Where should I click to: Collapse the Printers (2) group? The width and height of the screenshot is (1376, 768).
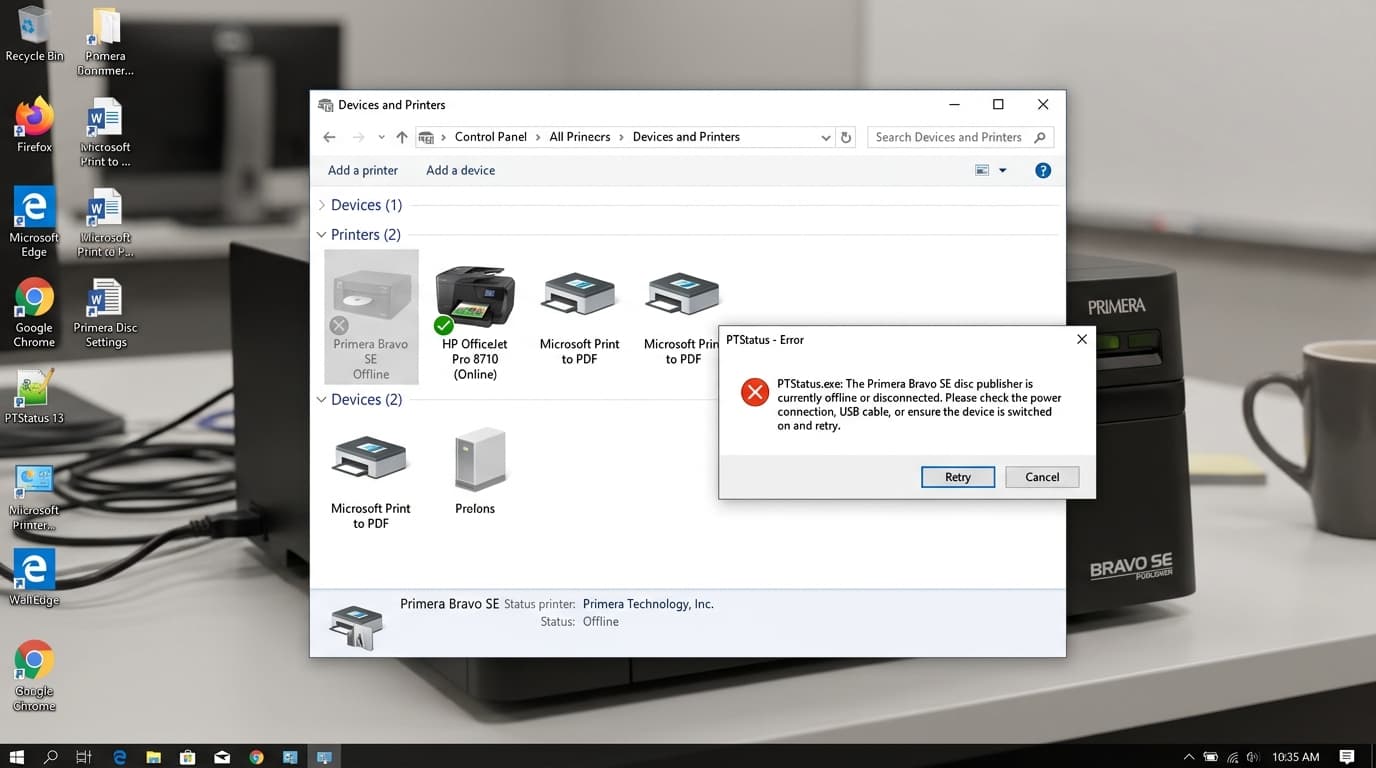322,235
